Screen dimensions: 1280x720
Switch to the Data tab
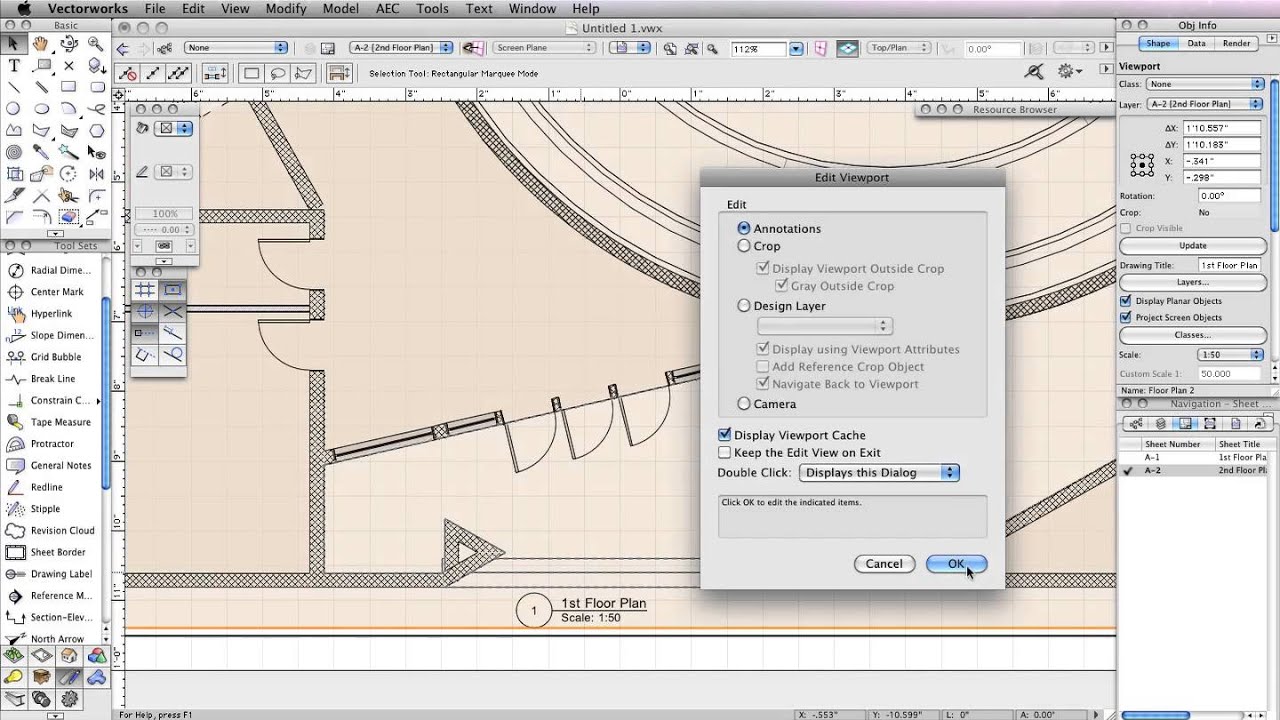coord(1196,44)
